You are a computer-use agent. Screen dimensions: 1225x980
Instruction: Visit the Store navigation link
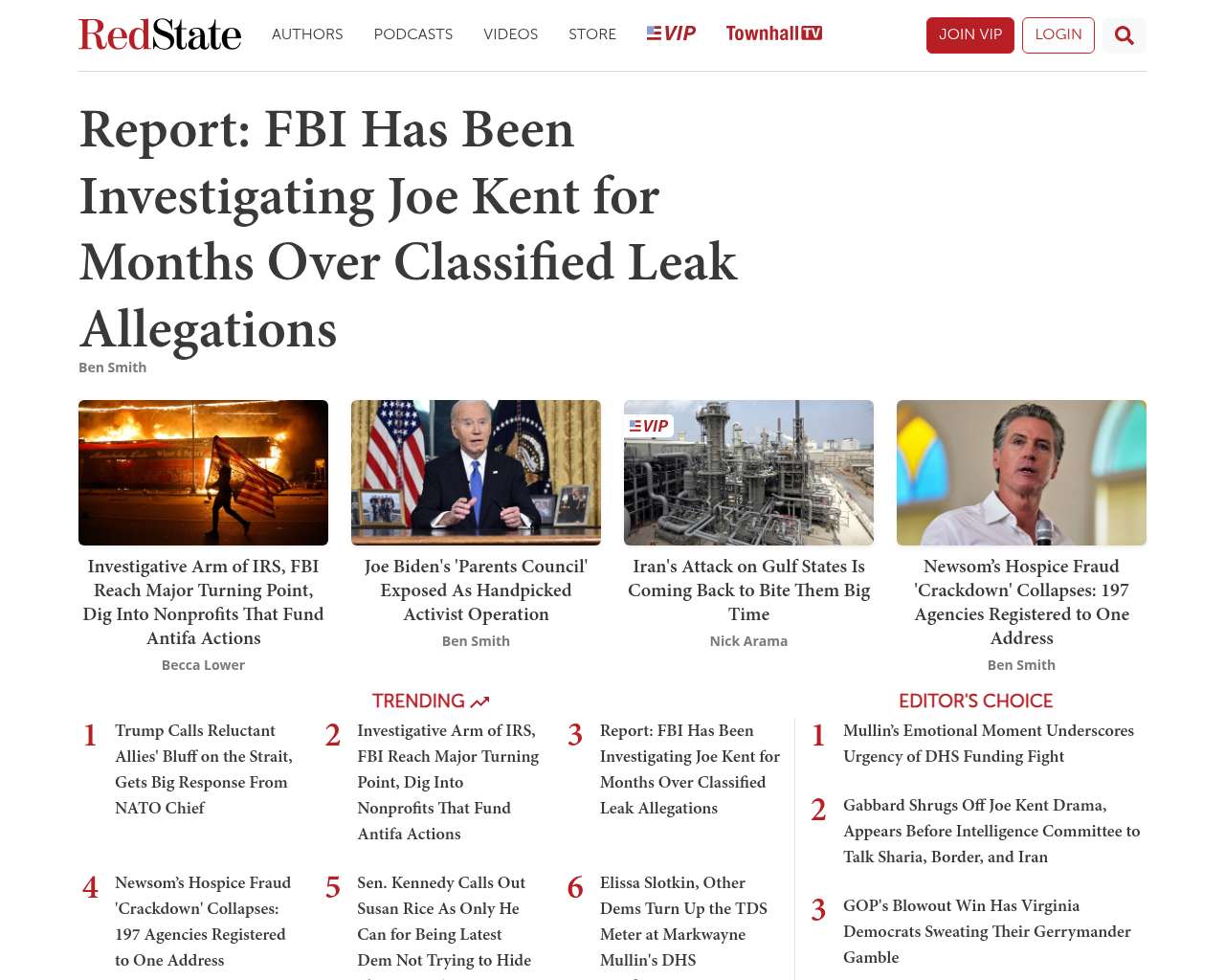tap(592, 34)
